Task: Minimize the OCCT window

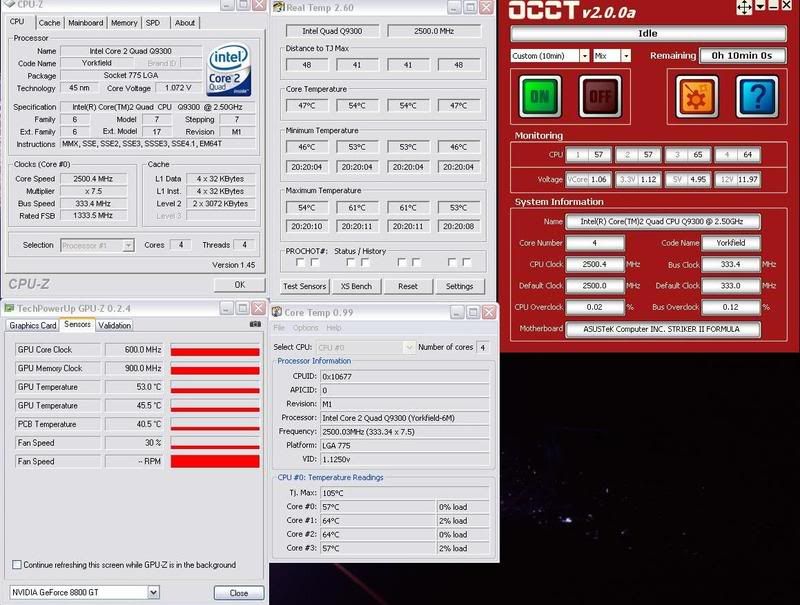Action: [774, 6]
